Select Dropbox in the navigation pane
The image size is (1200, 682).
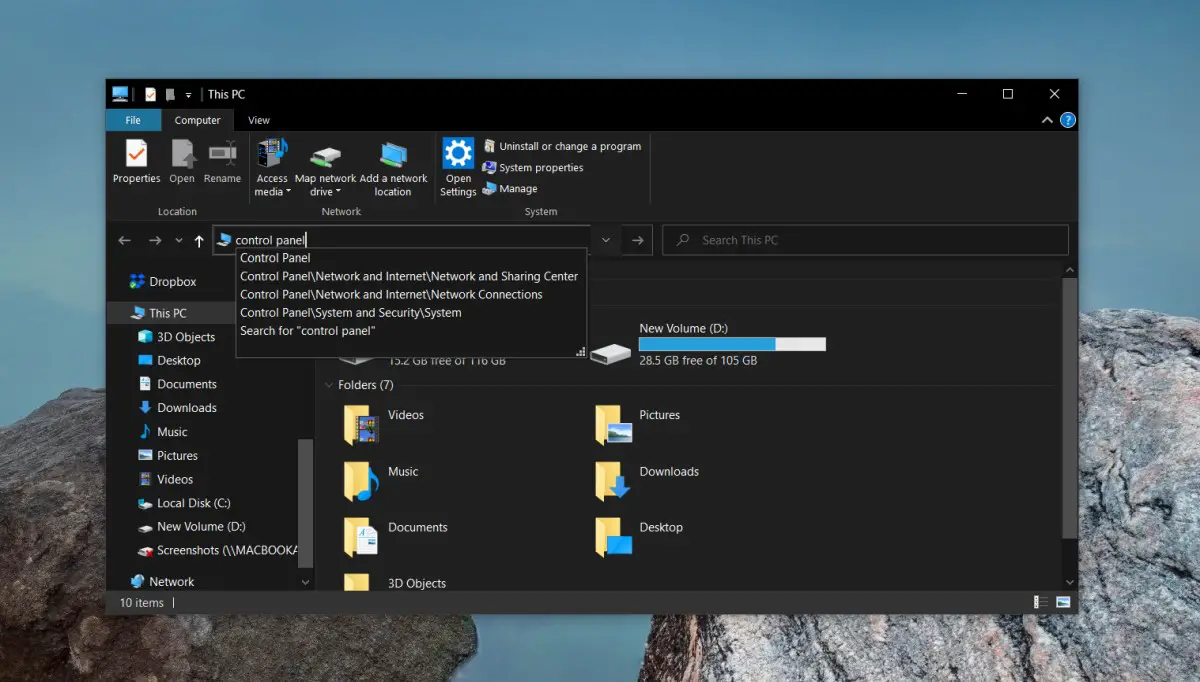click(x=172, y=282)
